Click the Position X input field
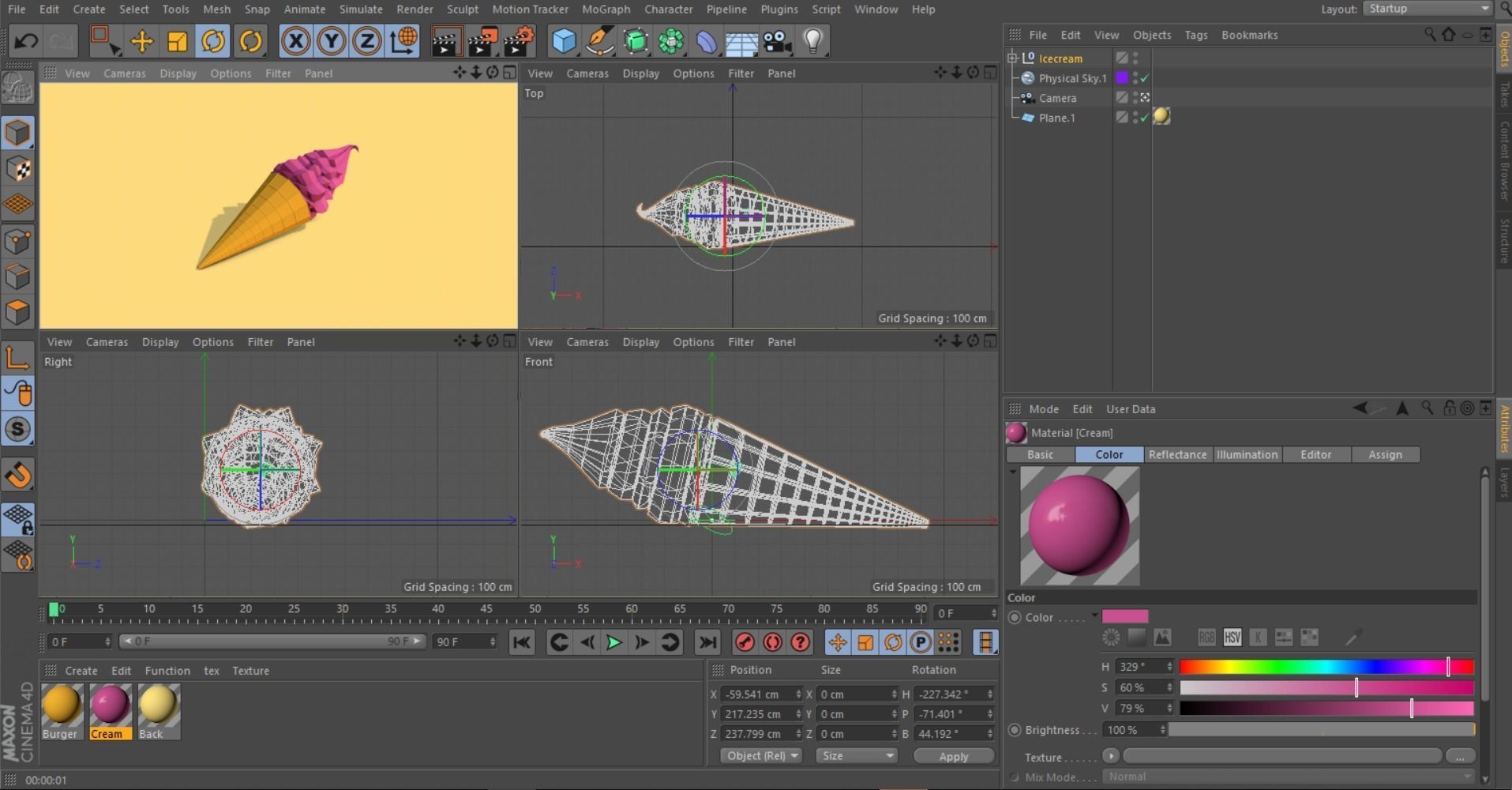The image size is (1512, 790). pyautogui.click(x=762, y=694)
